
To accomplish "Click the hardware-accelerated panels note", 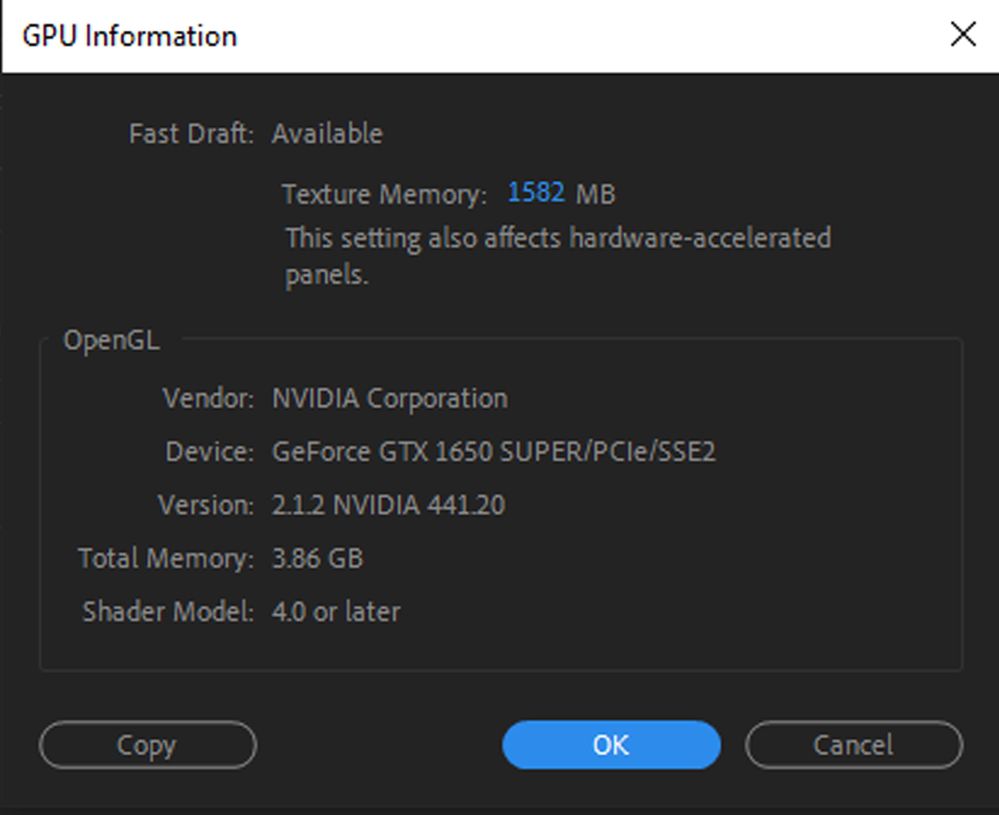I will click(x=557, y=256).
